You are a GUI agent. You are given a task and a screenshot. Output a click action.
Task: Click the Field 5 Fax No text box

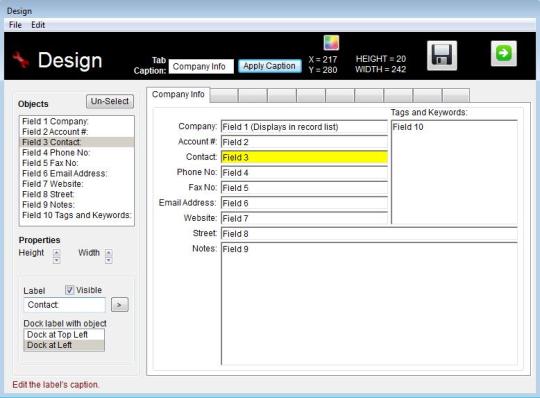[x=304, y=188]
